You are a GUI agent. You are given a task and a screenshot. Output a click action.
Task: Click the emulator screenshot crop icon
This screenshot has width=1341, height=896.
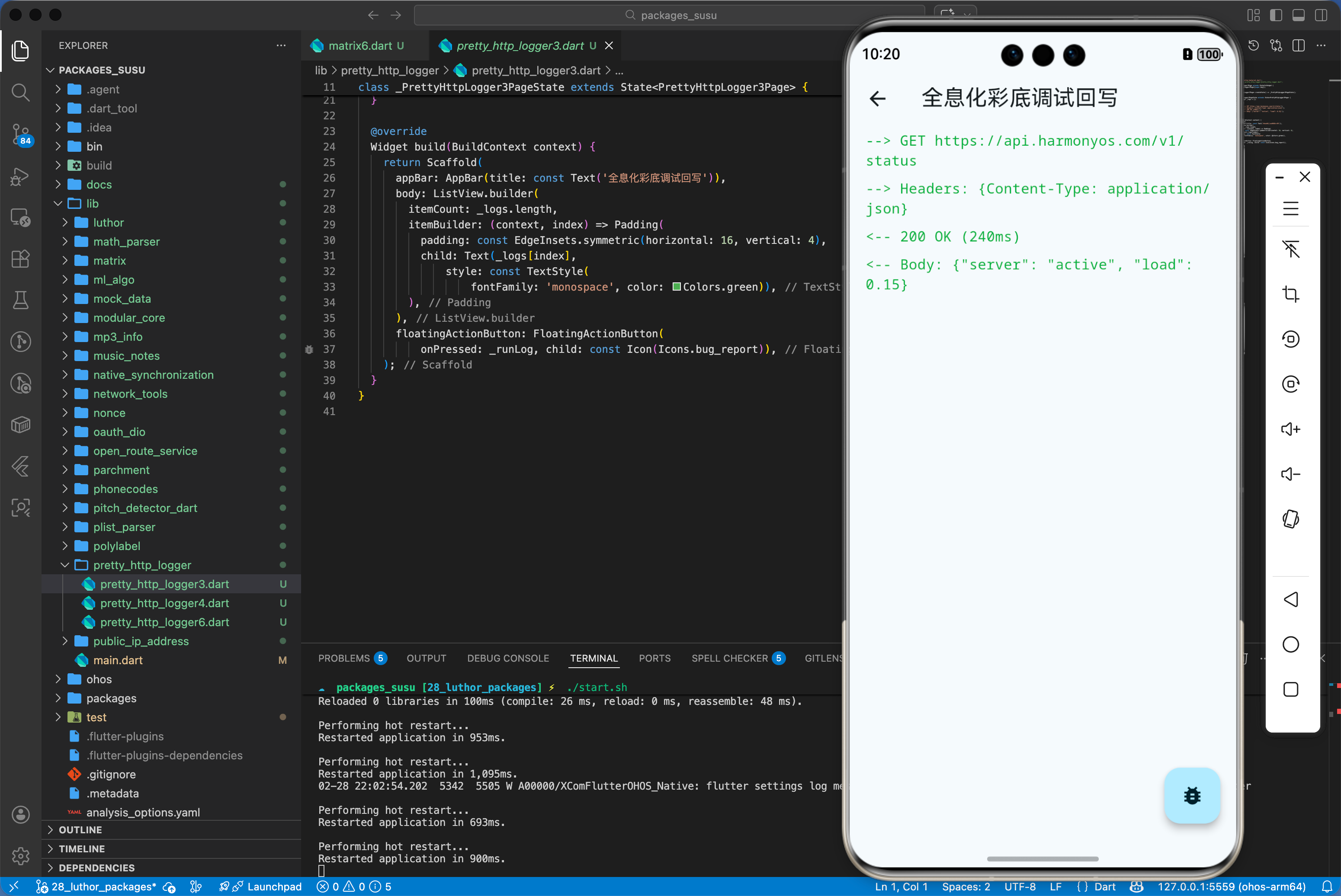[1290, 294]
